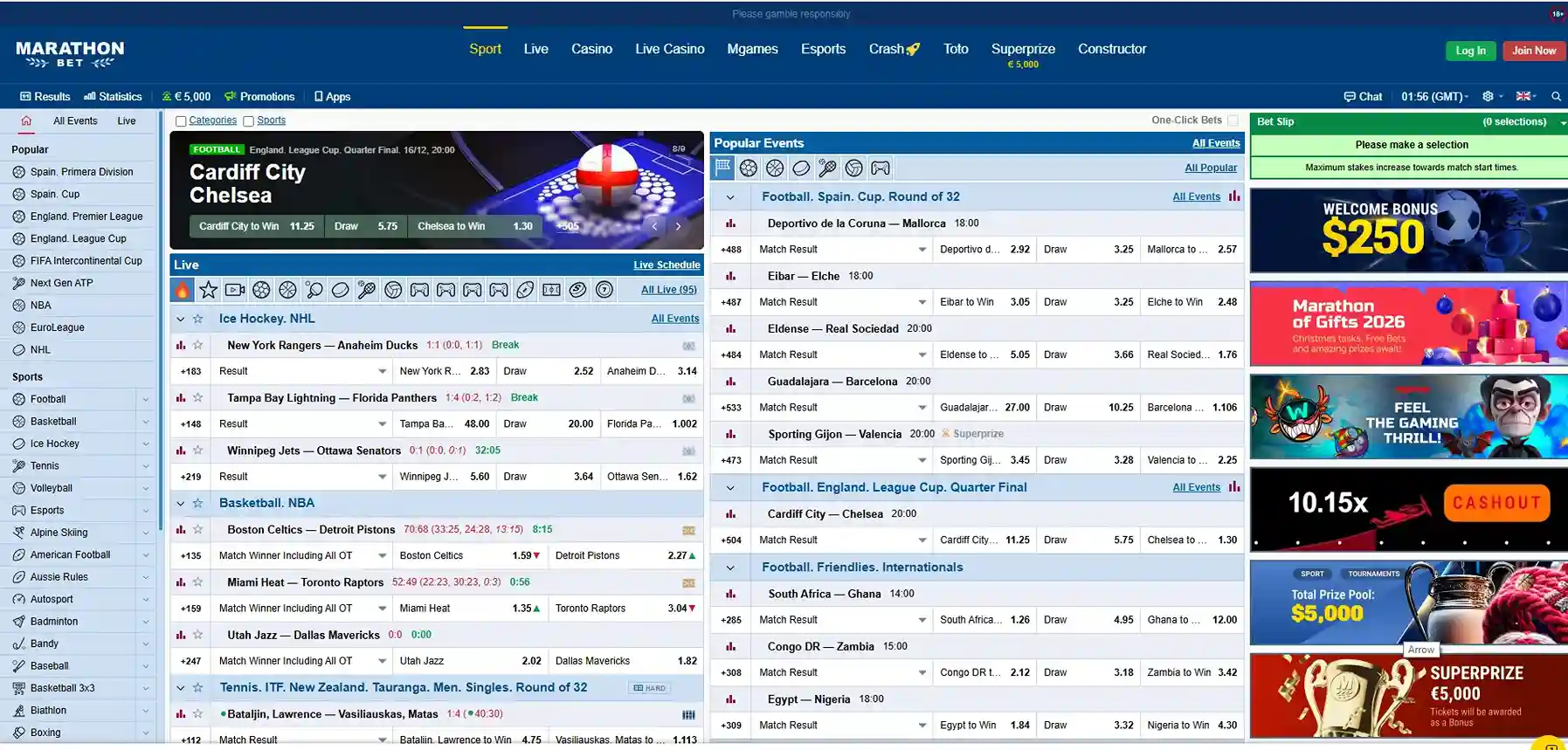This screenshot has width=1568, height=750.
Task: Open the search magnifier icon in header
Action: coord(1556,97)
